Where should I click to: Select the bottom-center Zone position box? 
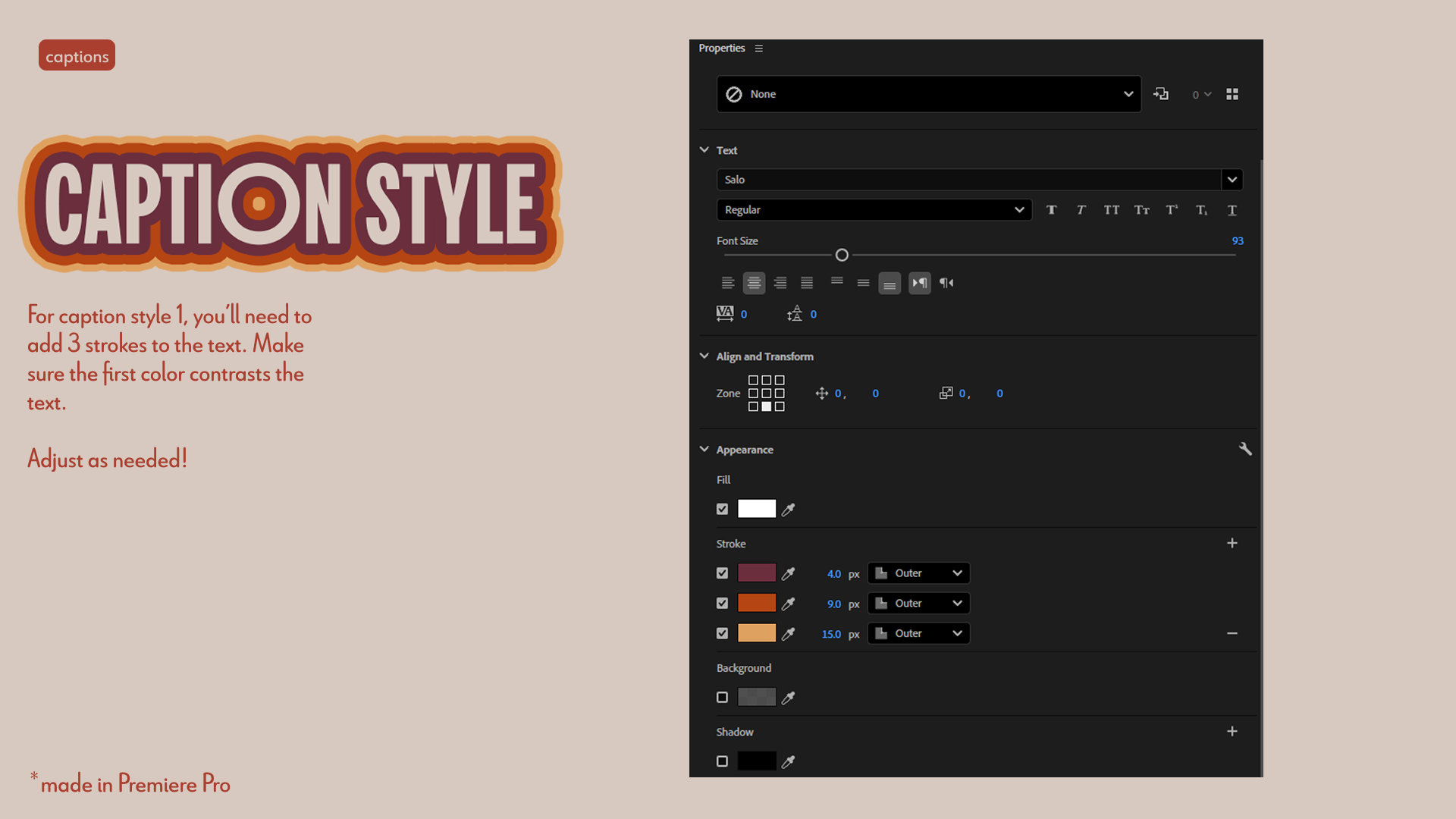coord(766,407)
